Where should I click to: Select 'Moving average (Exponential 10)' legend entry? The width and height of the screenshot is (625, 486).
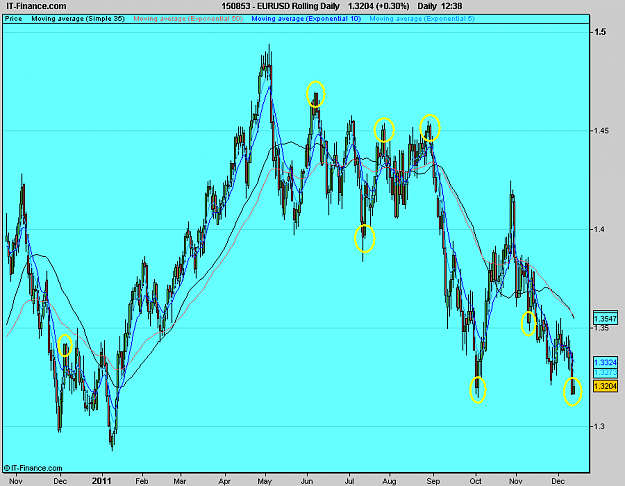point(306,19)
